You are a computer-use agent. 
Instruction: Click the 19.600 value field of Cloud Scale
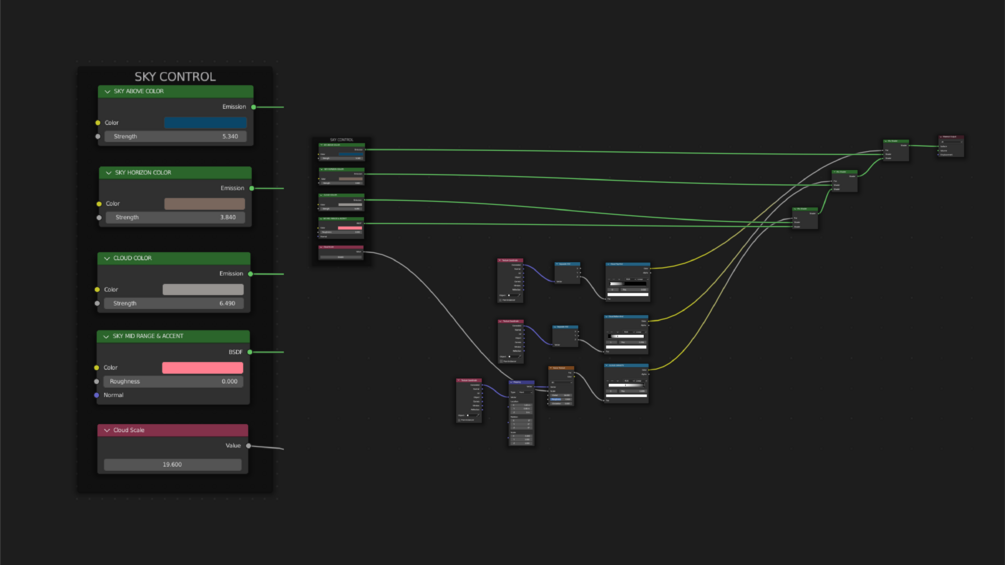coord(172,464)
